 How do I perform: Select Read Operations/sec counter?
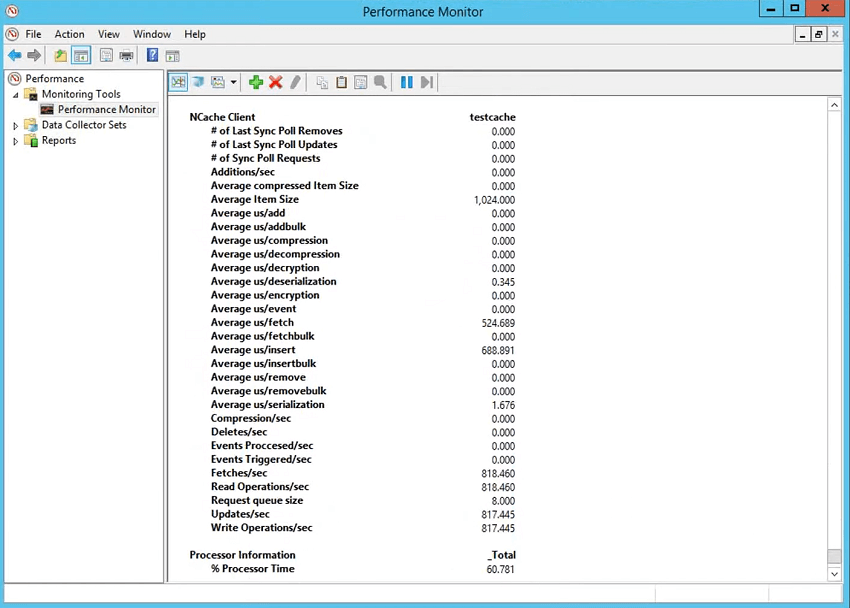click(260, 487)
